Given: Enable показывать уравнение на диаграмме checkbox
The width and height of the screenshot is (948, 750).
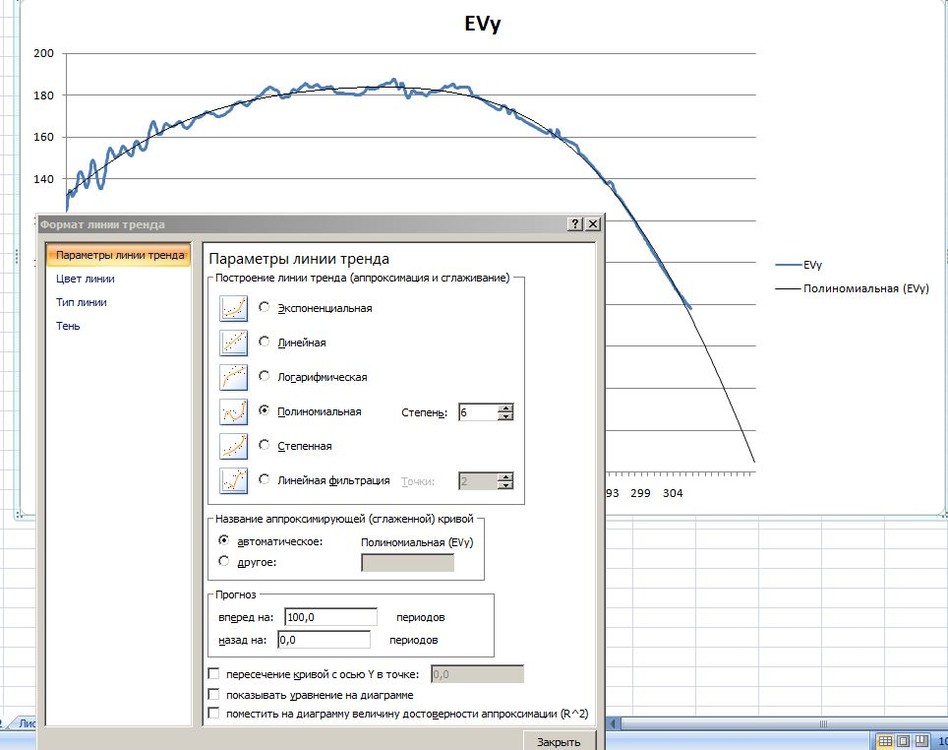Looking at the screenshot, I should [213, 694].
